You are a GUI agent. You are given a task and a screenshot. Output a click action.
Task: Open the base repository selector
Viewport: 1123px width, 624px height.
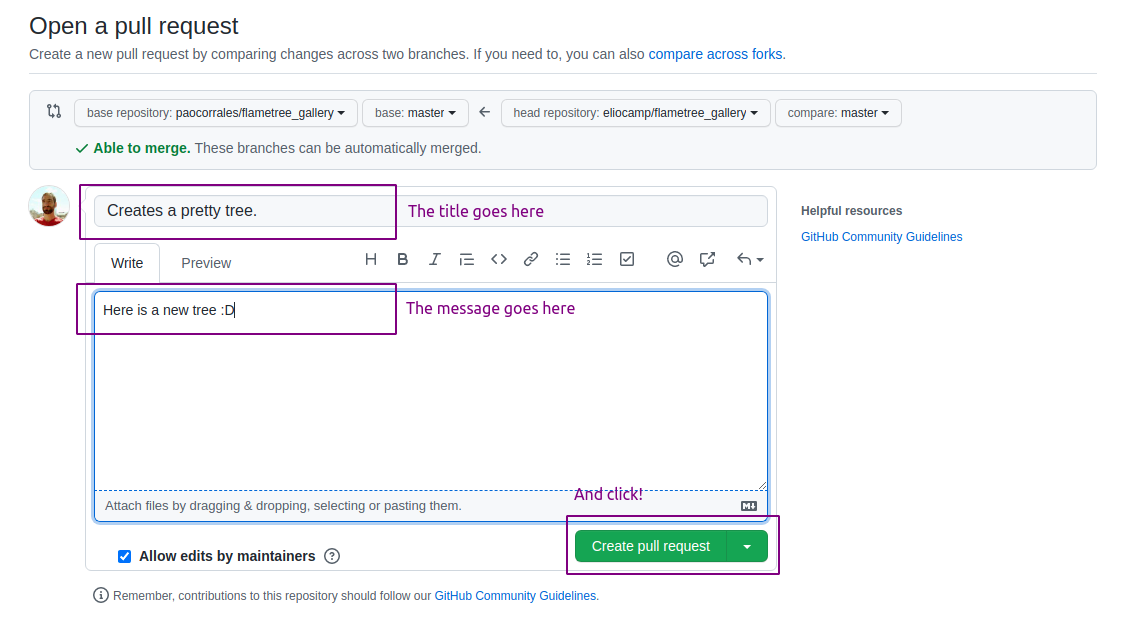tap(215, 113)
